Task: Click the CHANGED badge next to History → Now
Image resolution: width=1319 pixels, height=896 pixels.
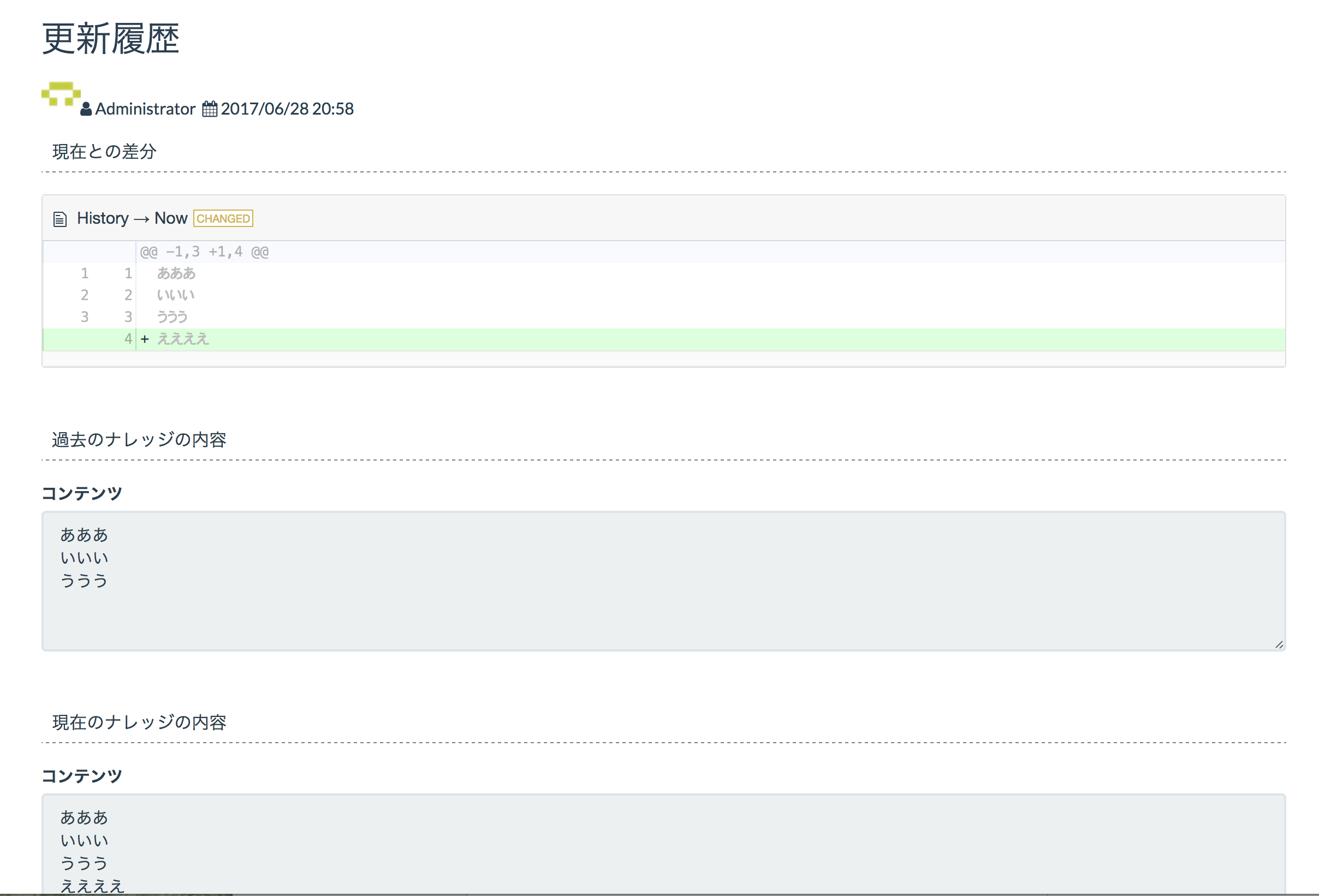Action: [223, 218]
